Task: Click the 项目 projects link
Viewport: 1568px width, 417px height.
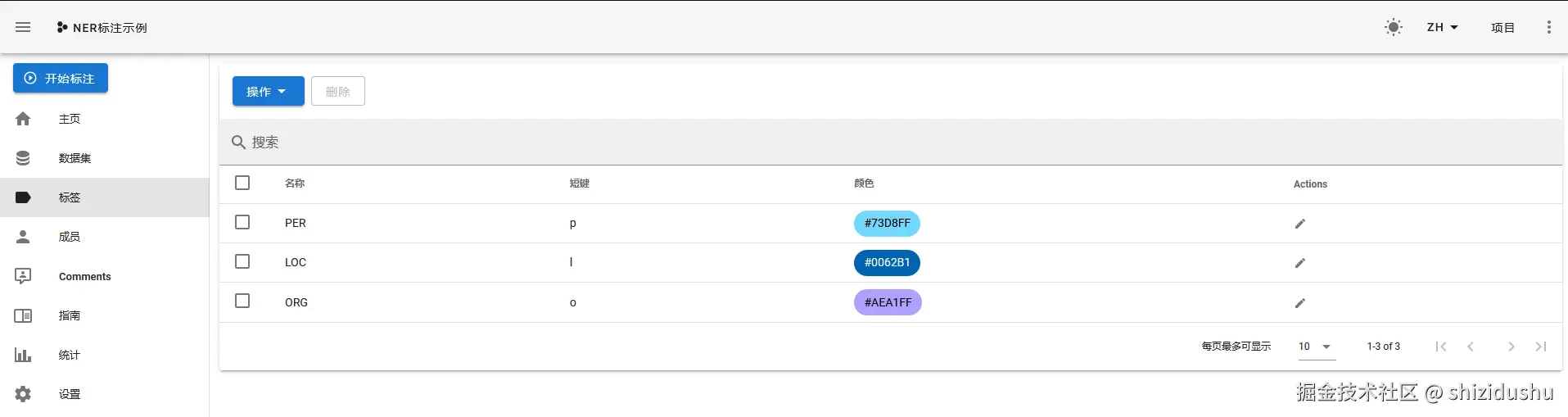Action: click(x=1502, y=27)
